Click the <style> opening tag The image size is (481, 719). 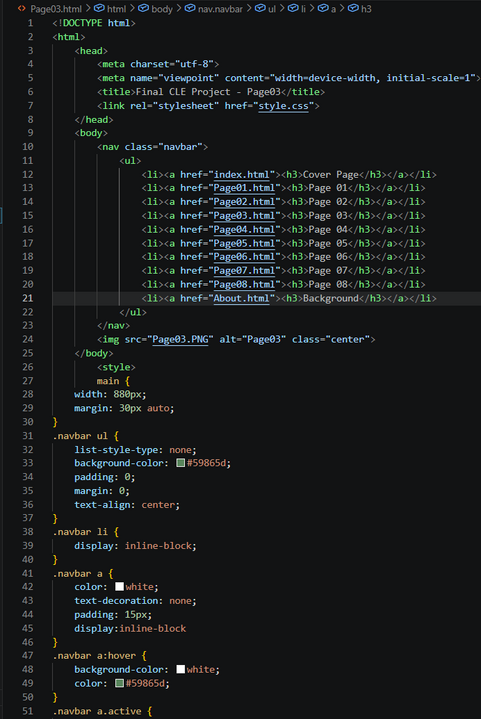click(x=116, y=367)
